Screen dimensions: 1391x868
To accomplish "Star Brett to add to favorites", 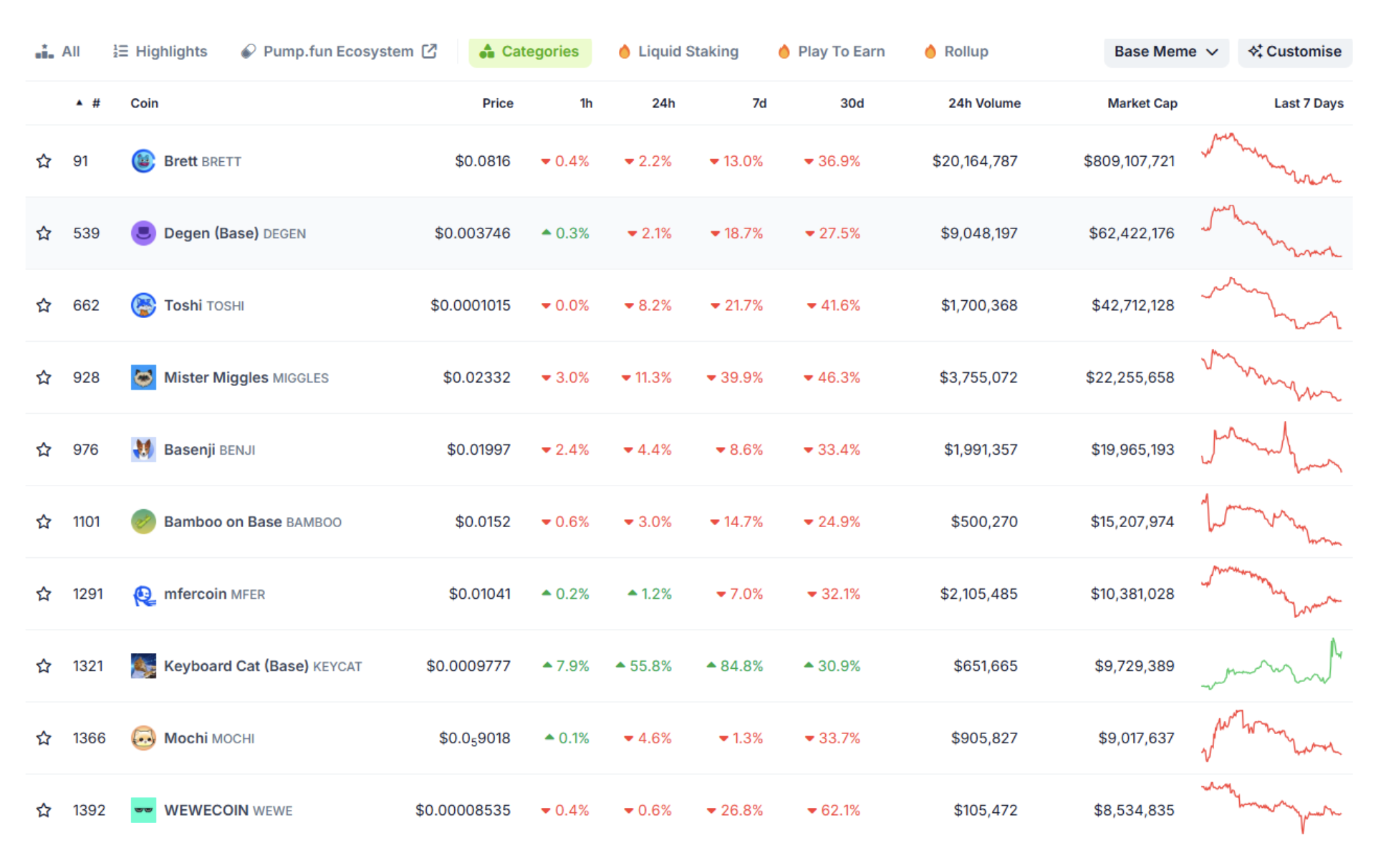I will (x=44, y=161).
